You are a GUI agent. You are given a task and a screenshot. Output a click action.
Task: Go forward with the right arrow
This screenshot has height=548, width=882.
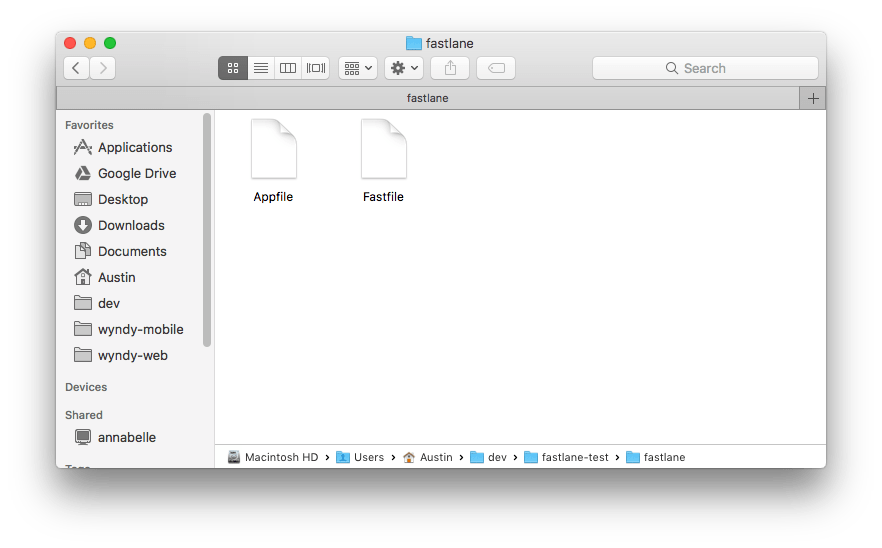[x=103, y=68]
